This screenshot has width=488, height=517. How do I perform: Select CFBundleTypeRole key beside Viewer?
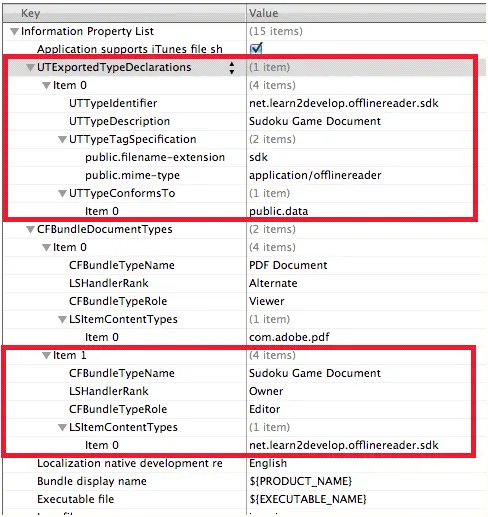[118, 301]
